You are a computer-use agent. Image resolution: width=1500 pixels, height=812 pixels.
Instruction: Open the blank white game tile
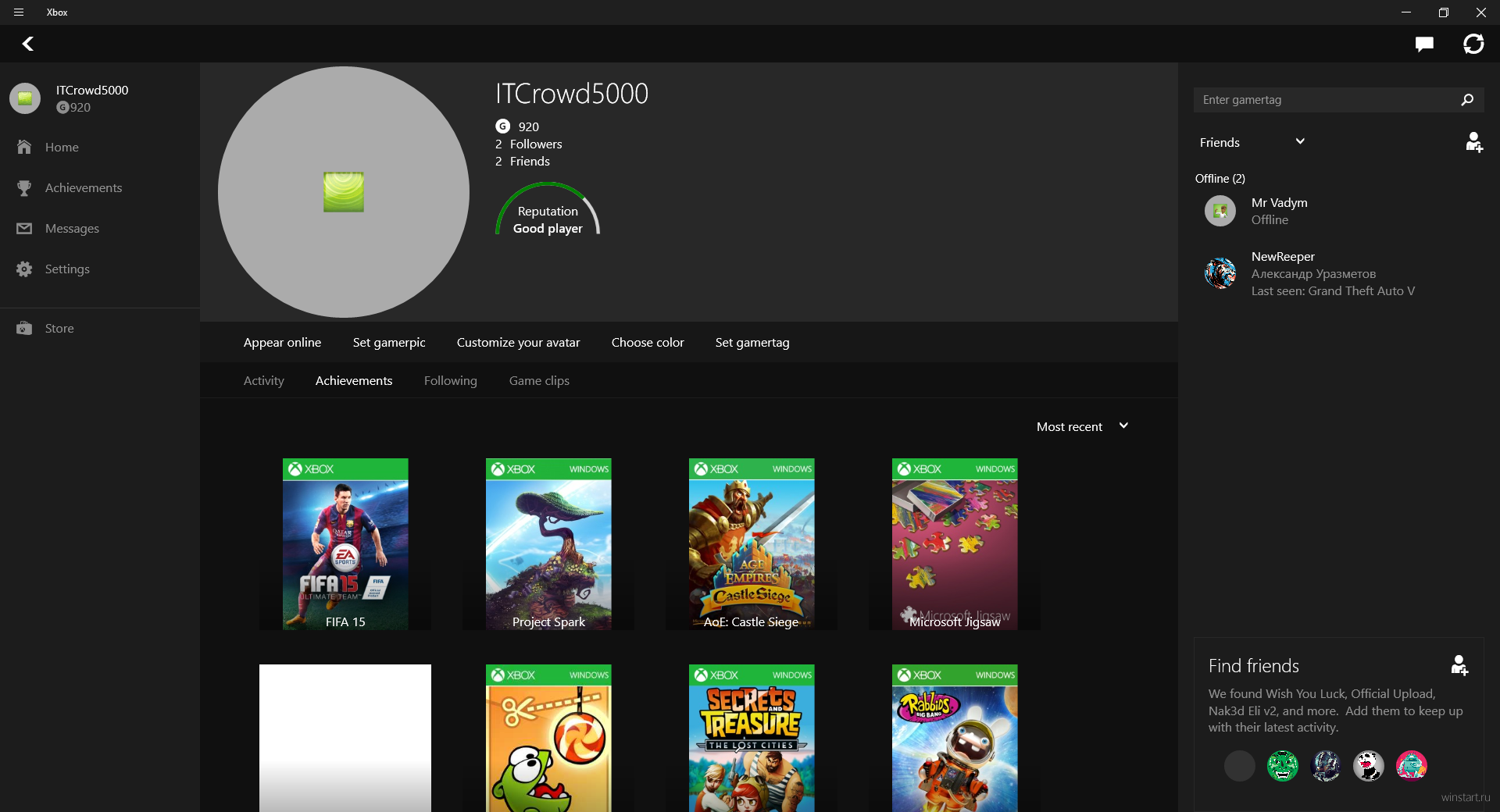tap(345, 738)
